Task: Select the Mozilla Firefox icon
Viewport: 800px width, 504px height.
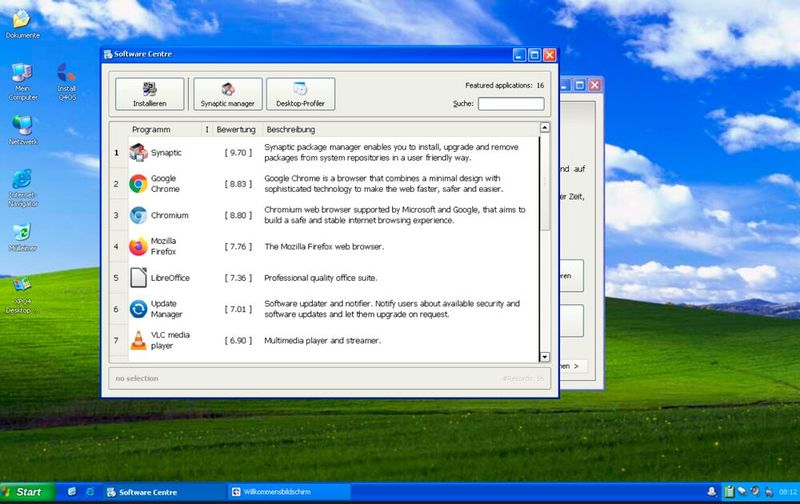Action: [x=138, y=246]
